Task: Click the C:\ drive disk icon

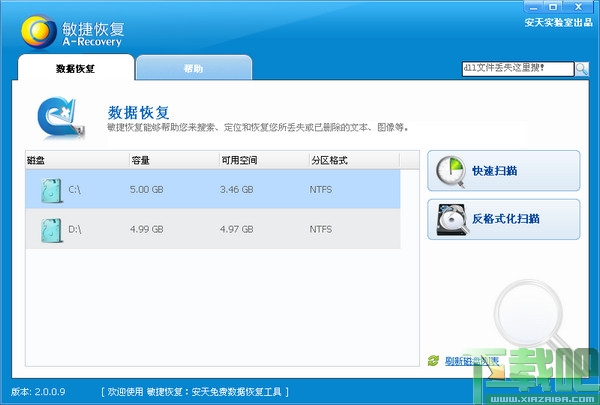Action: pos(52,190)
